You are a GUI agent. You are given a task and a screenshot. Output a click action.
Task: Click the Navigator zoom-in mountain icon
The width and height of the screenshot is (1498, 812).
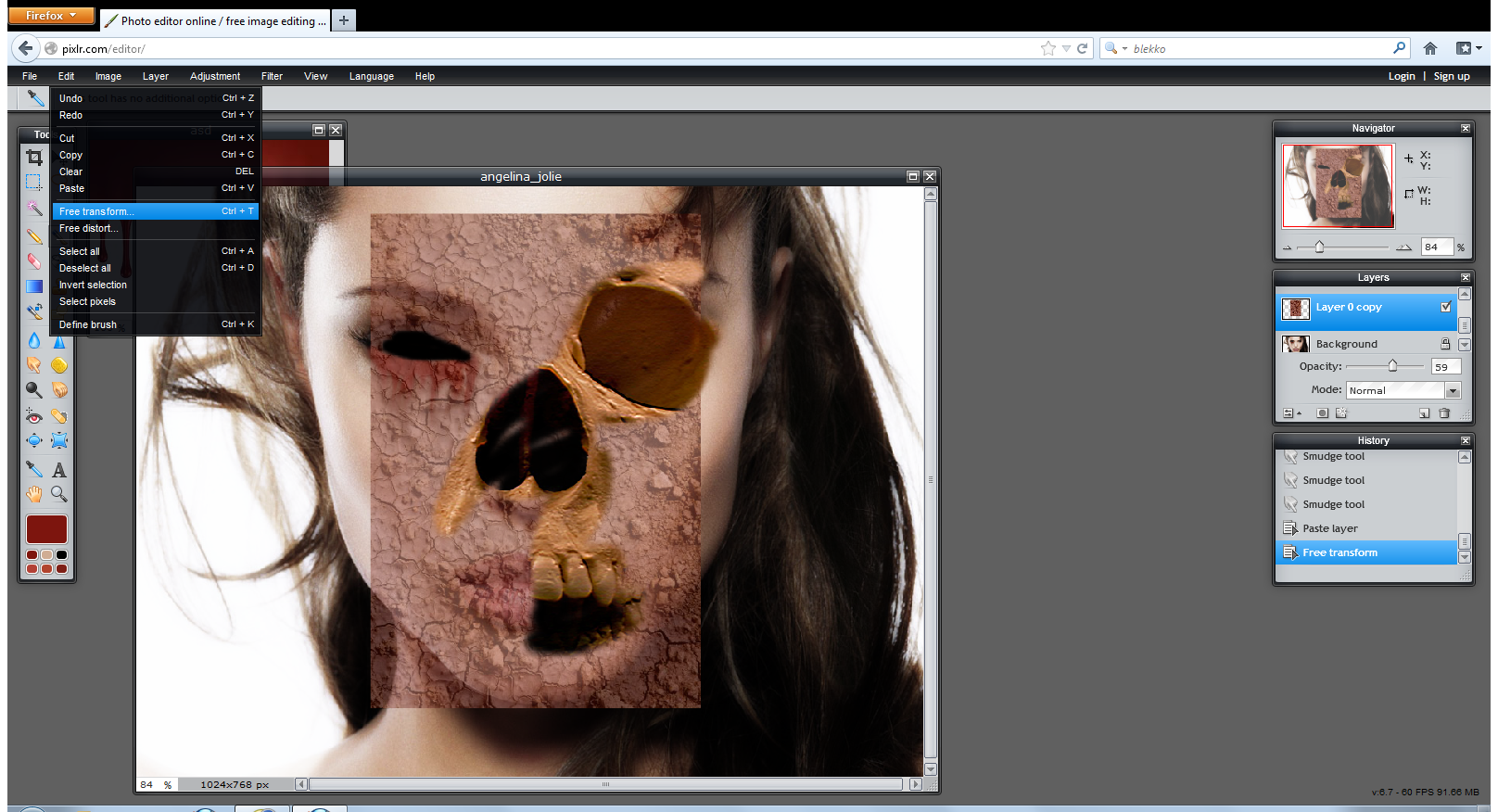tap(1403, 247)
